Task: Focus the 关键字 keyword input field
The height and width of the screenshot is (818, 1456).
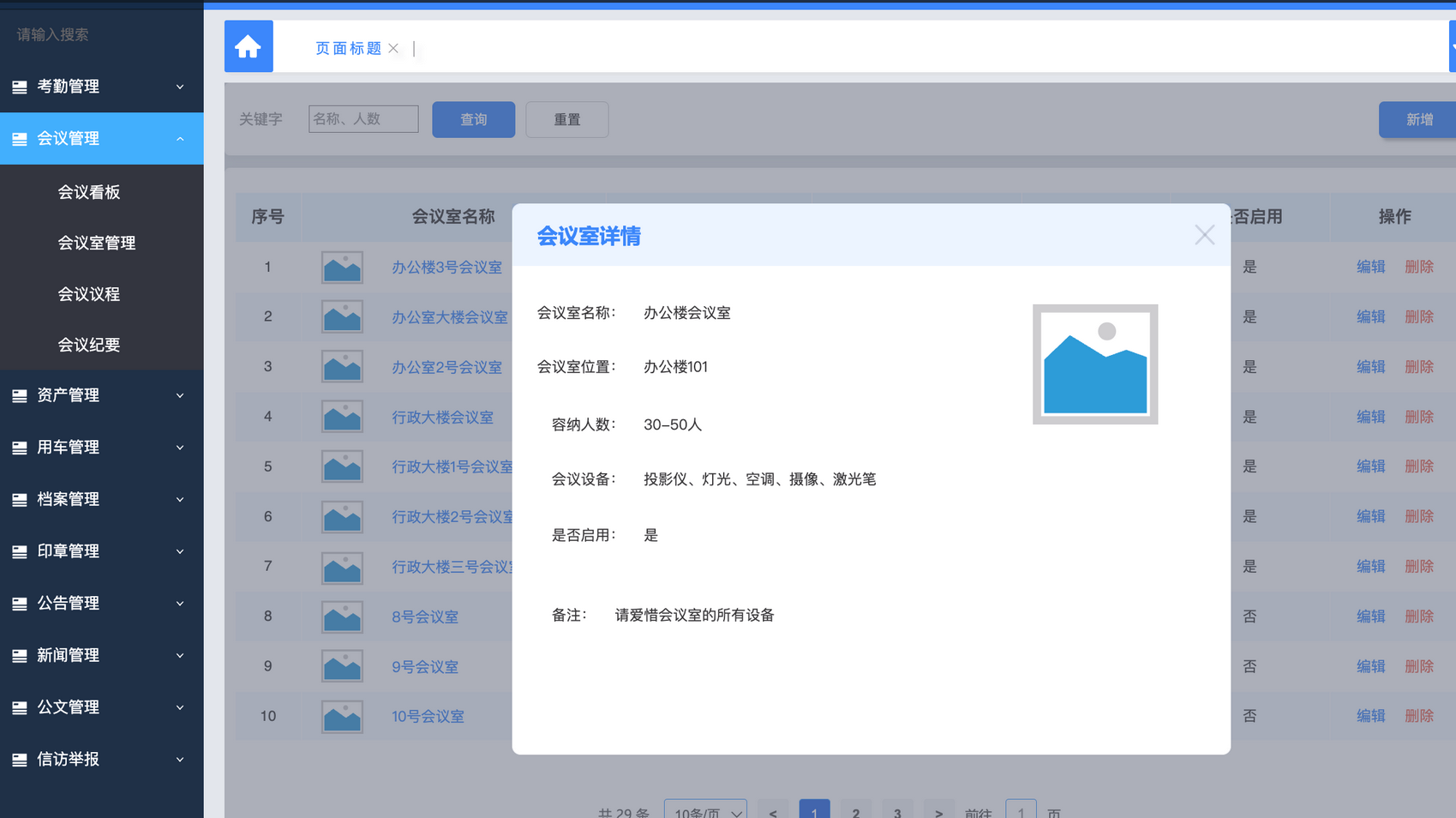Action: pyautogui.click(x=363, y=119)
